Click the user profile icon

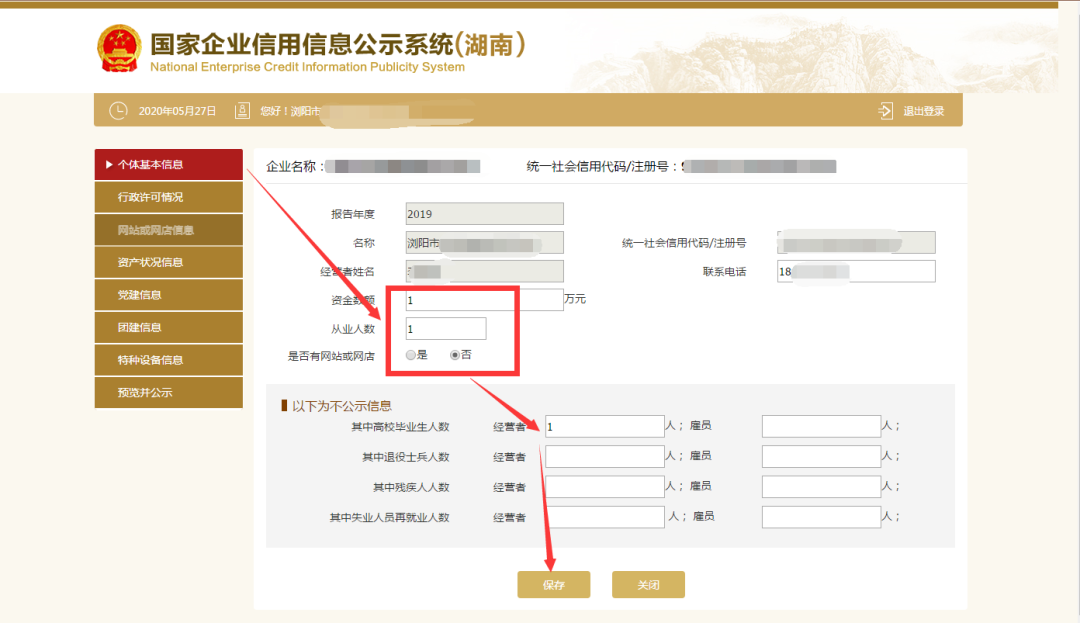pyautogui.click(x=242, y=111)
